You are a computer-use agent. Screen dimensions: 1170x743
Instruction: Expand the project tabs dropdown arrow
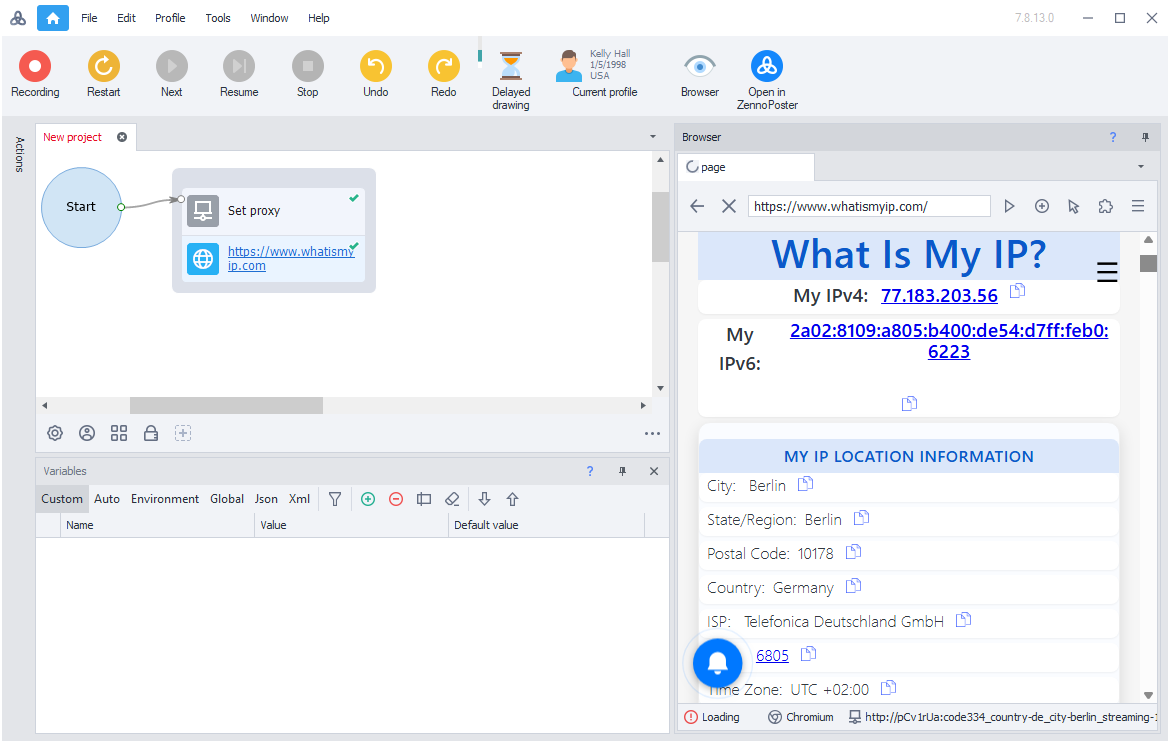[653, 137]
